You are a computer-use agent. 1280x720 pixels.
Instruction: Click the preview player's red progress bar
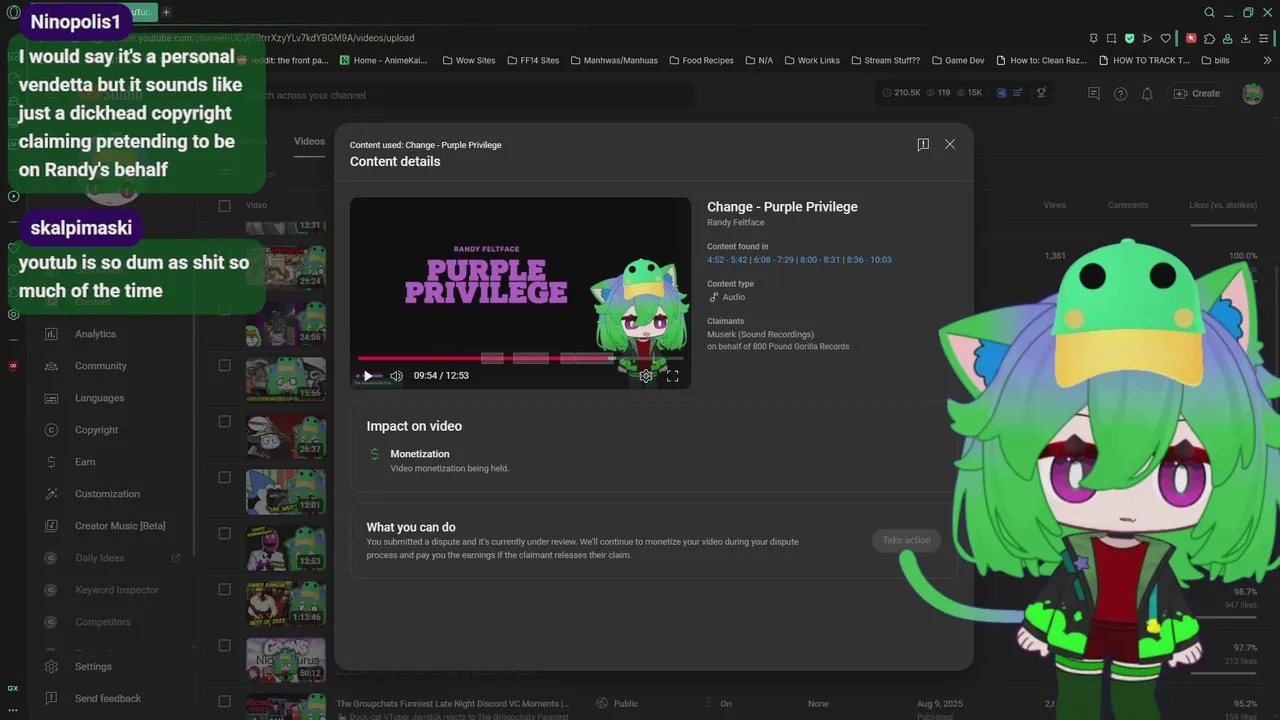click(x=485, y=358)
